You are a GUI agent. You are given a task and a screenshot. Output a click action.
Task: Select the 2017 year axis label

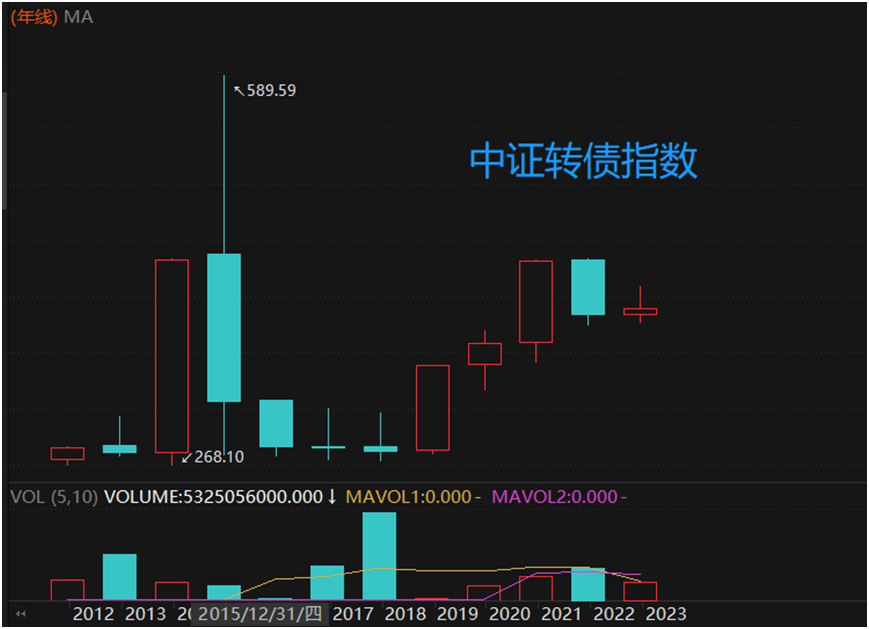[353, 614]
